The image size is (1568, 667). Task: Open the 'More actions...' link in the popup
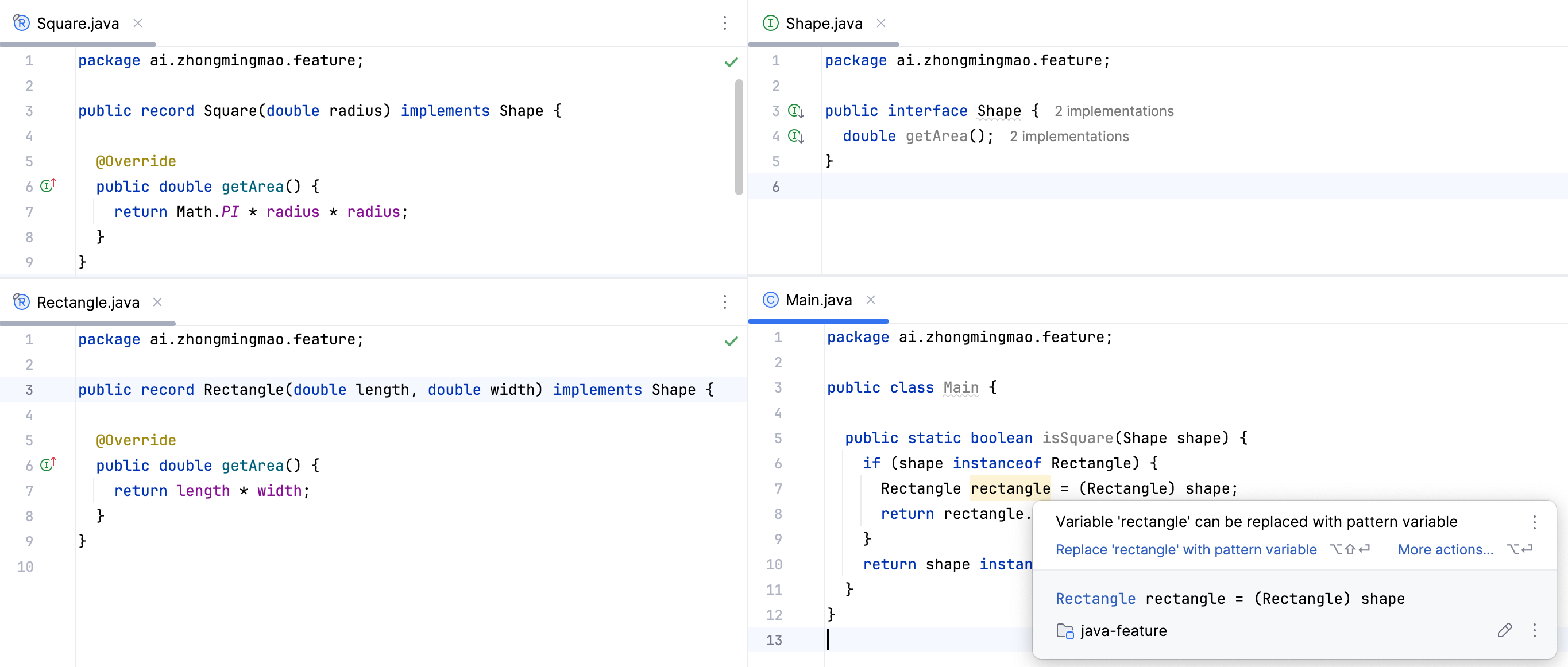click(1446, 549)
